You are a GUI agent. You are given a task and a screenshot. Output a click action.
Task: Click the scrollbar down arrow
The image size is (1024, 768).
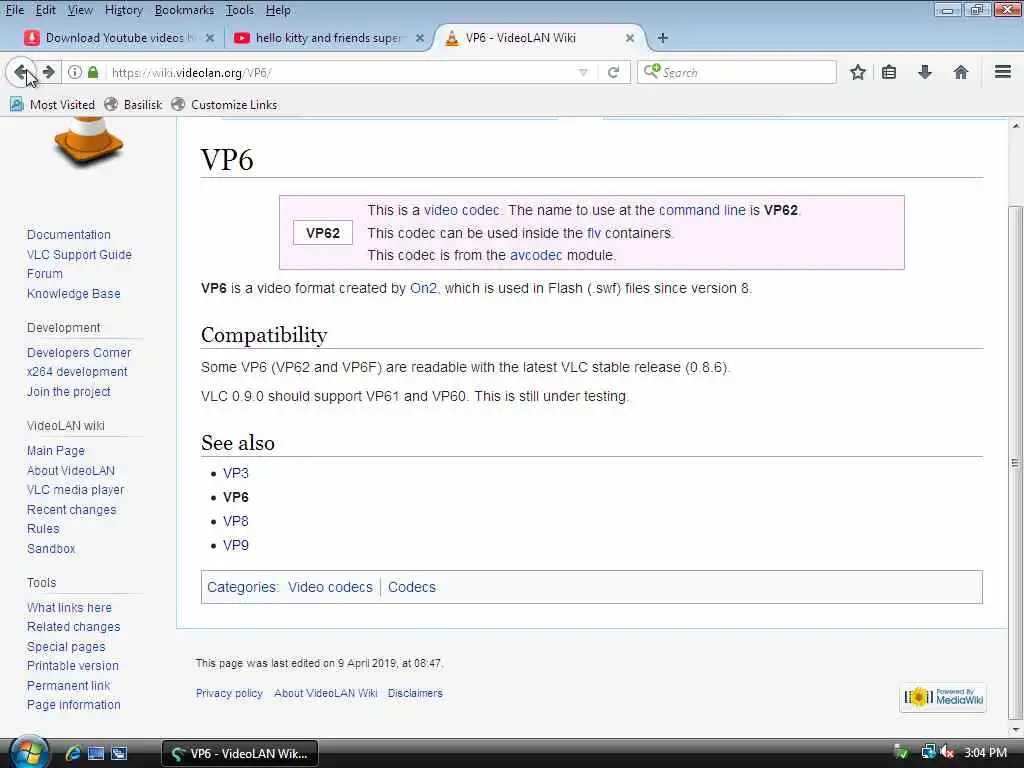pos(1015,729)
